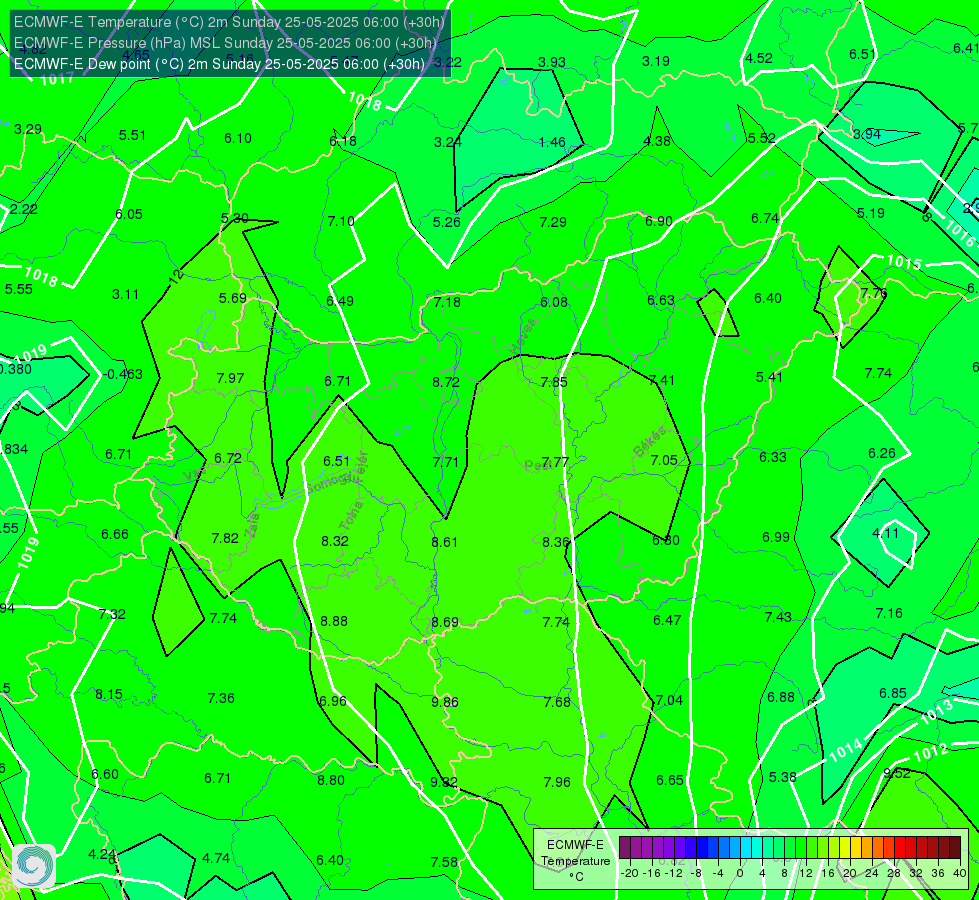
Task: Click the 9.86 dew point value
Action: [445, 702]
